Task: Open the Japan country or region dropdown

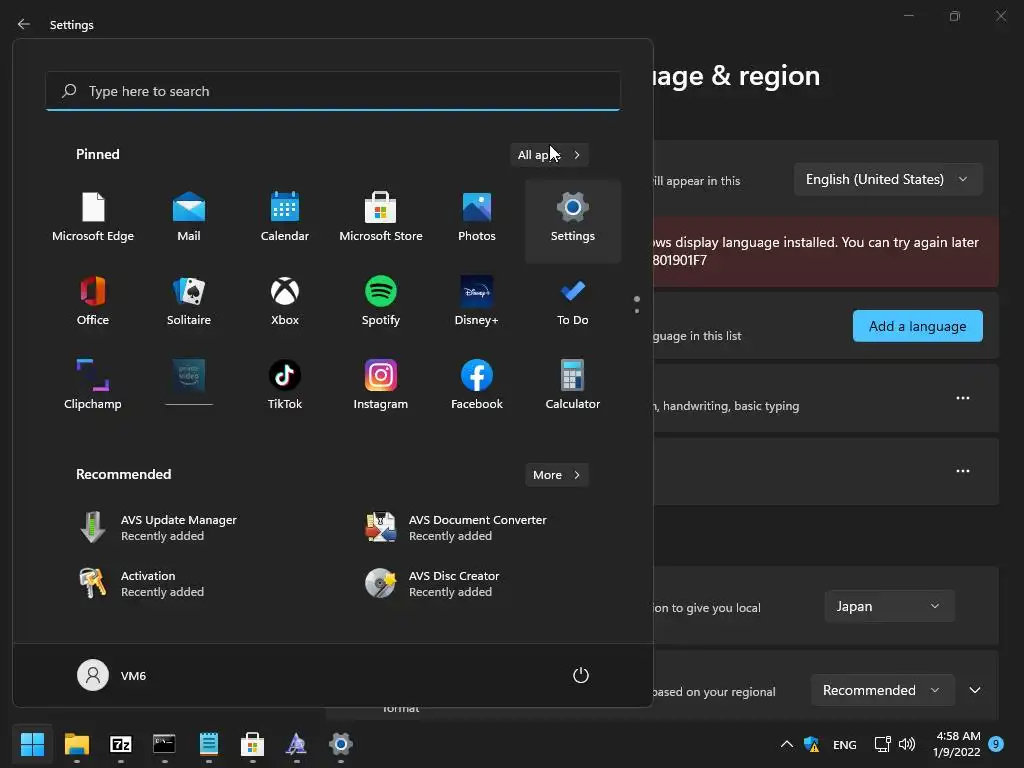Action: coord(889,607)
